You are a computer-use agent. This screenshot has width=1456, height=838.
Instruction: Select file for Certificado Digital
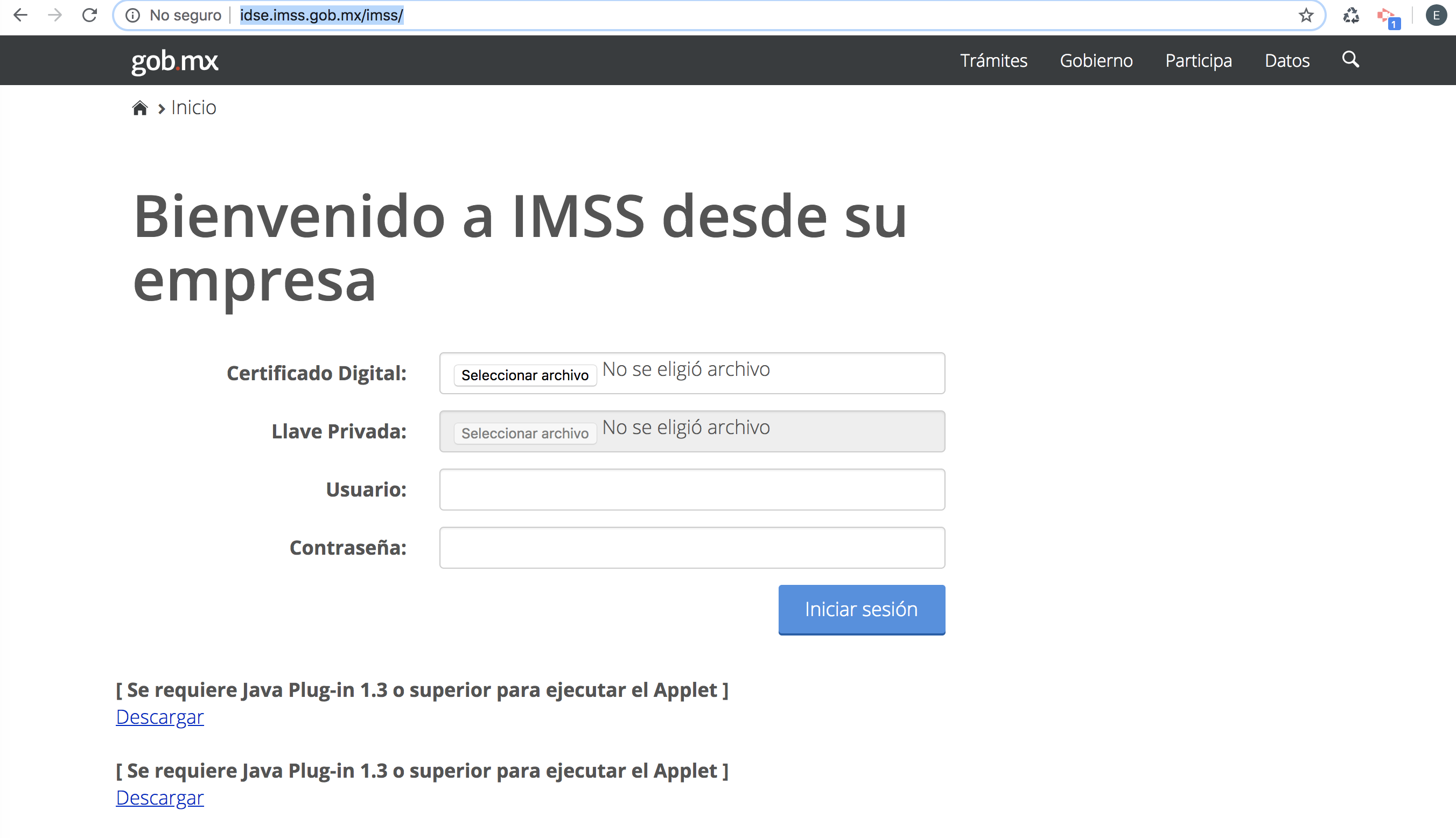click(524, 375)
